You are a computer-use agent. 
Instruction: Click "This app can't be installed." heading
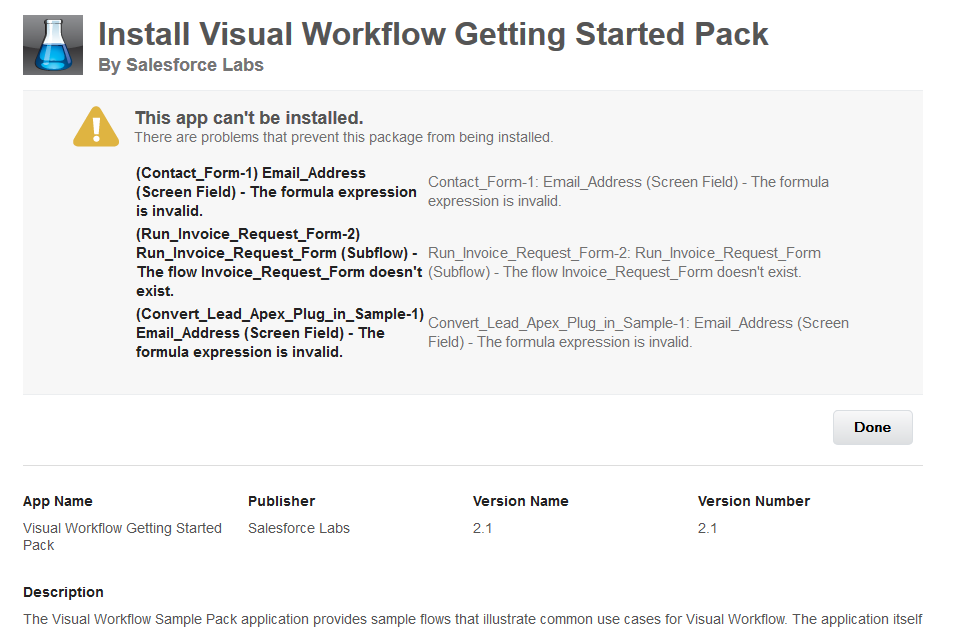[249, 118]
